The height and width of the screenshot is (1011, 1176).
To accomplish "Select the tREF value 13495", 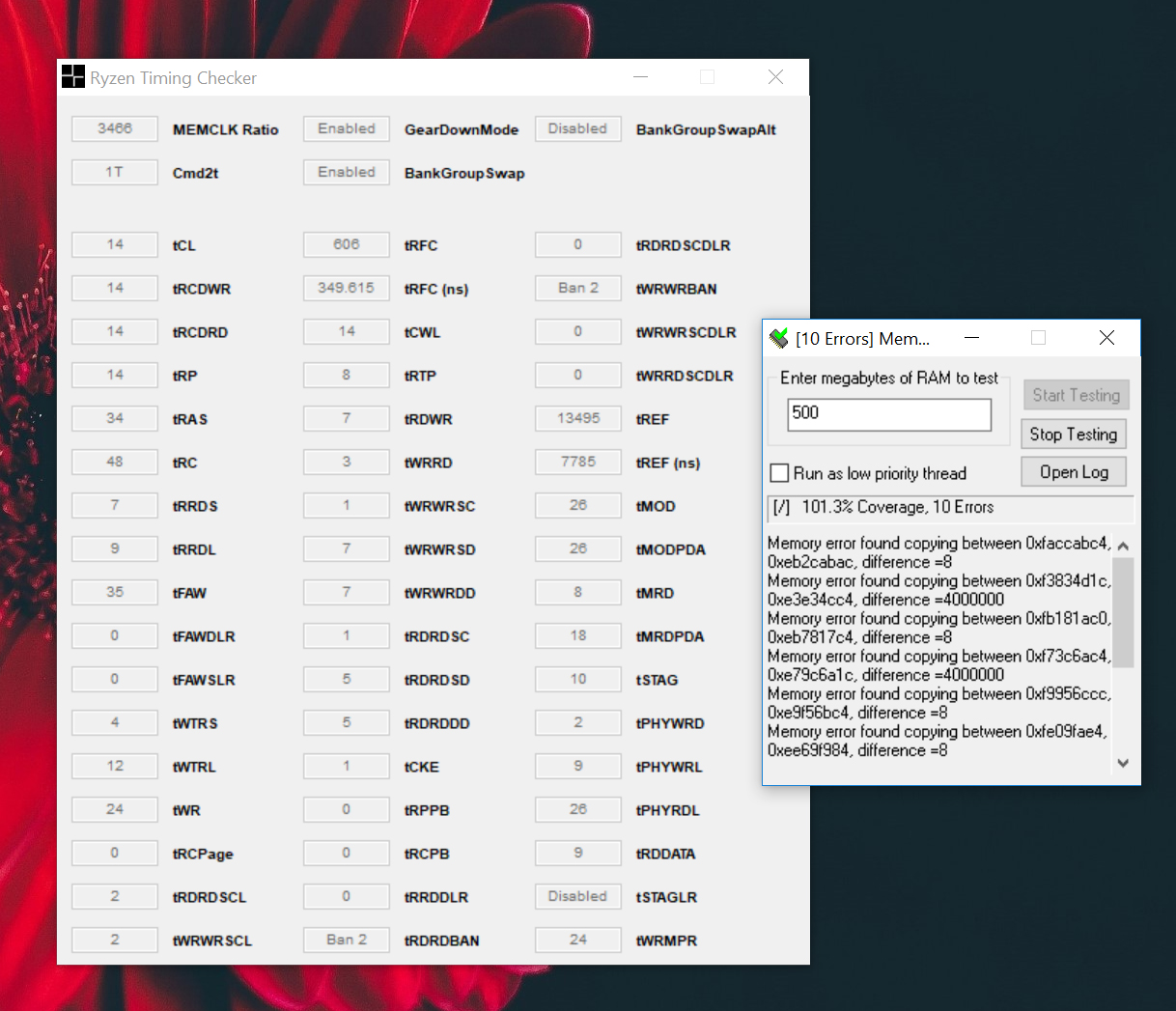I will point(578,418).
